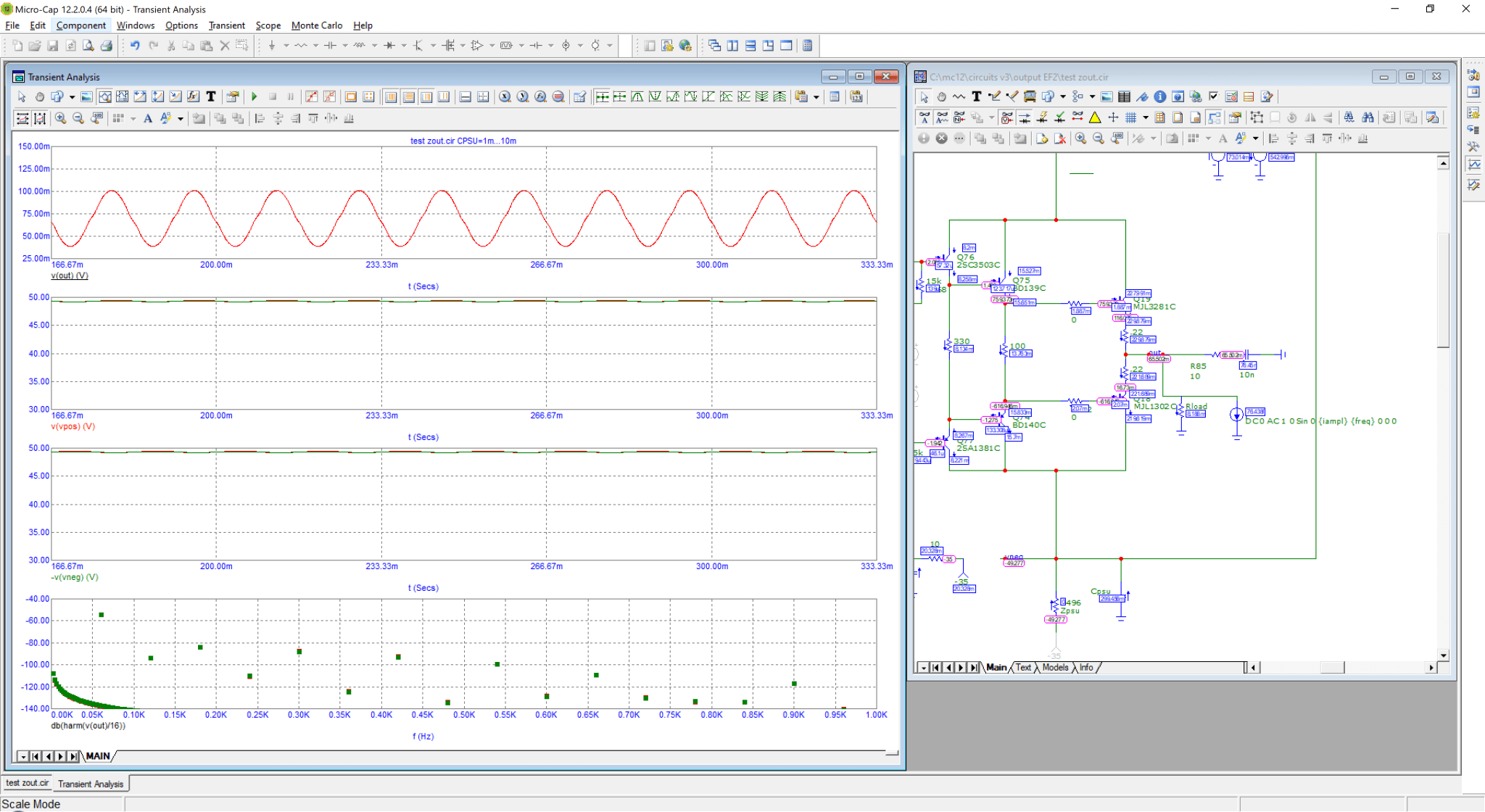1485x812 pixels.
Task: Open the page list dropdown in schematic window
Action: tap(923, 668)
